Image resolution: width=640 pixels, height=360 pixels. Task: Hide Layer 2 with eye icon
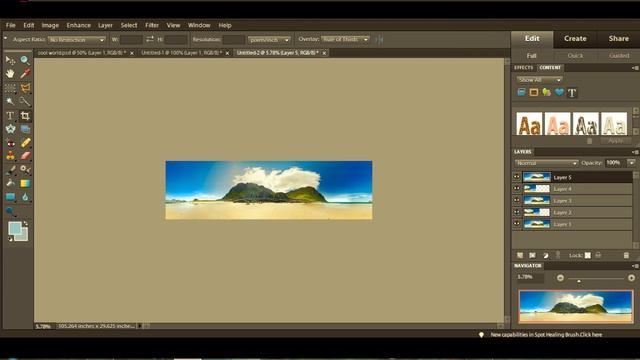tap(517, 212)
